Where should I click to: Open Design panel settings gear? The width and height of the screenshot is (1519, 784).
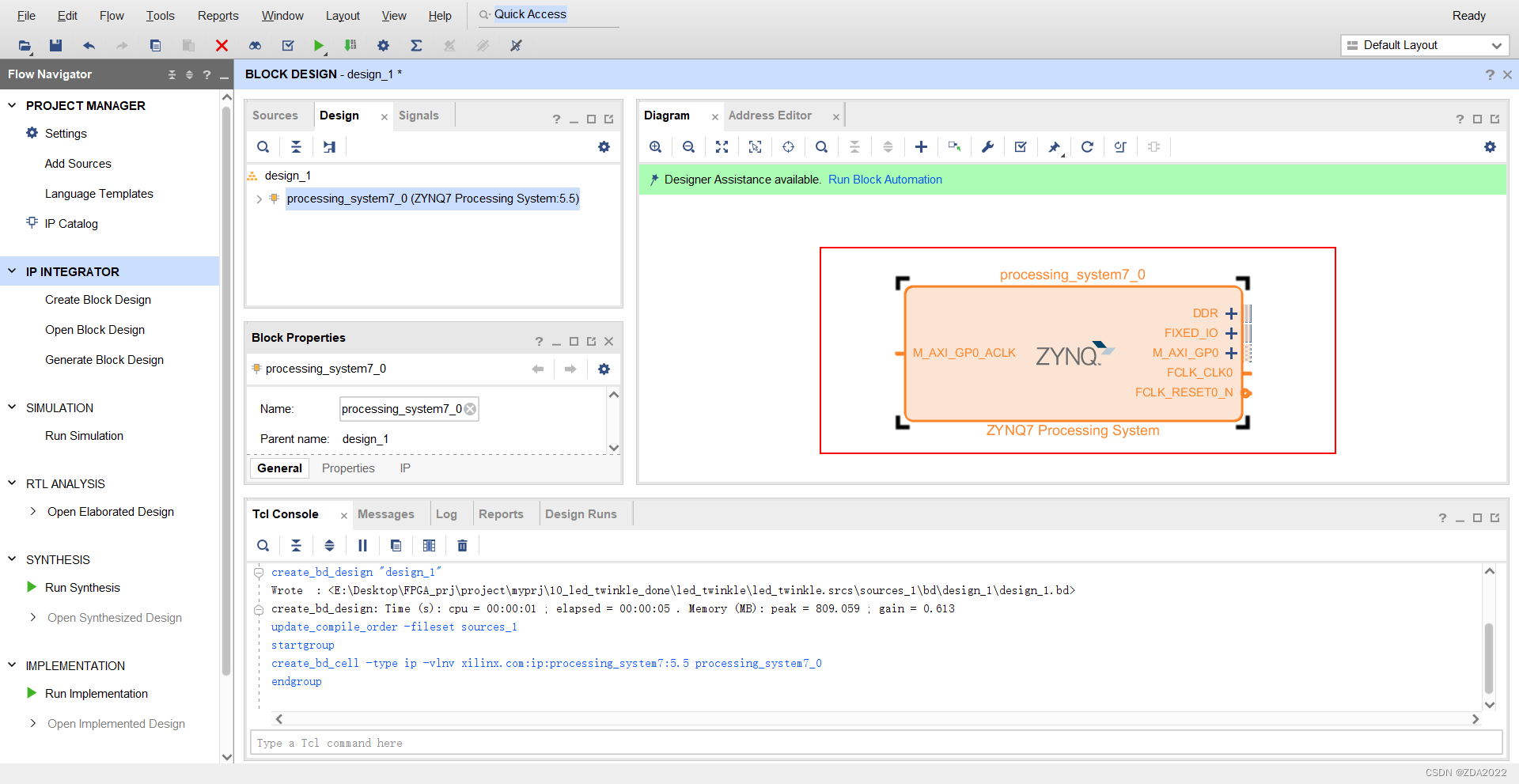(x=604, y=147)
